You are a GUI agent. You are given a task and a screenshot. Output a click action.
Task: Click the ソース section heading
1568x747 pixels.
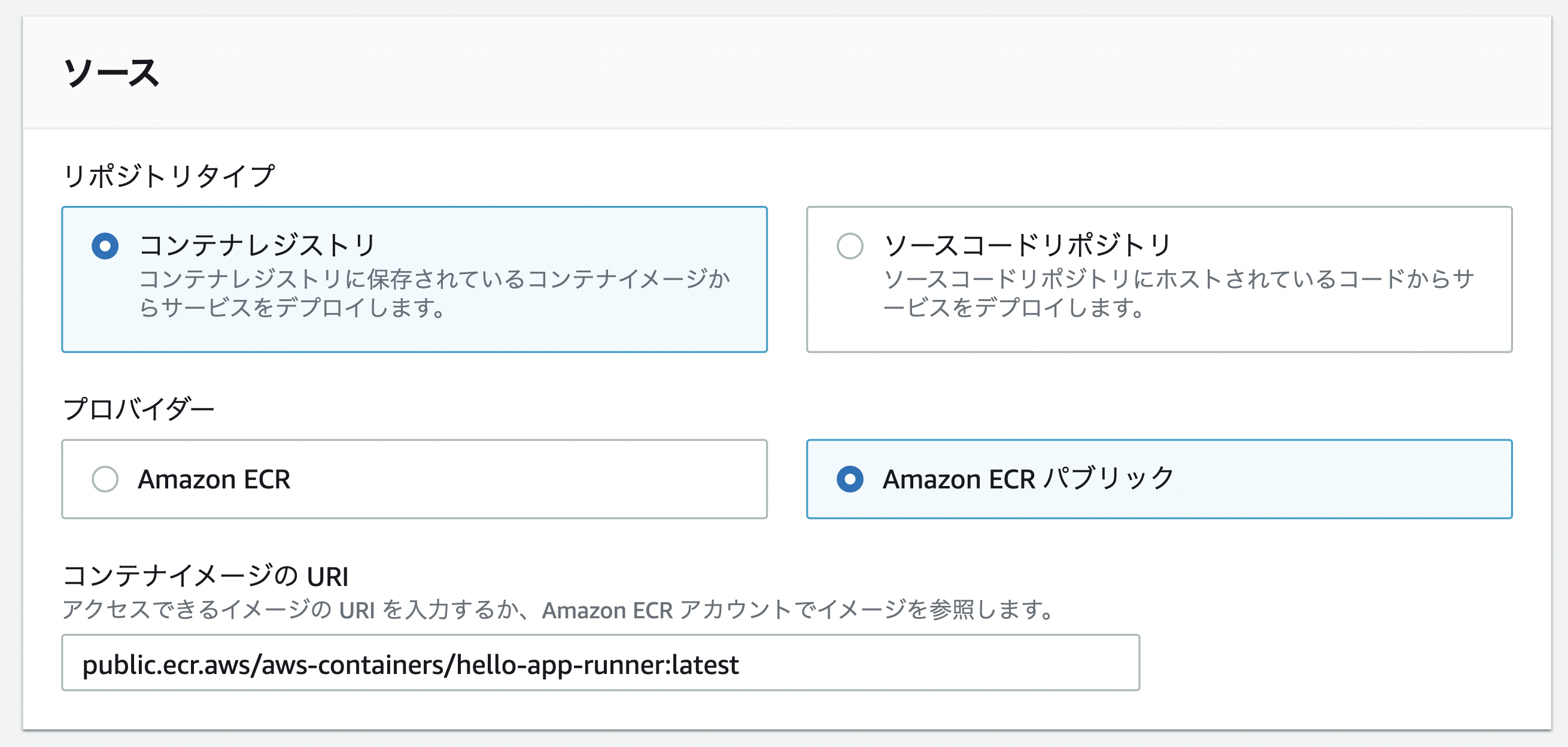(x=112, y=73)
